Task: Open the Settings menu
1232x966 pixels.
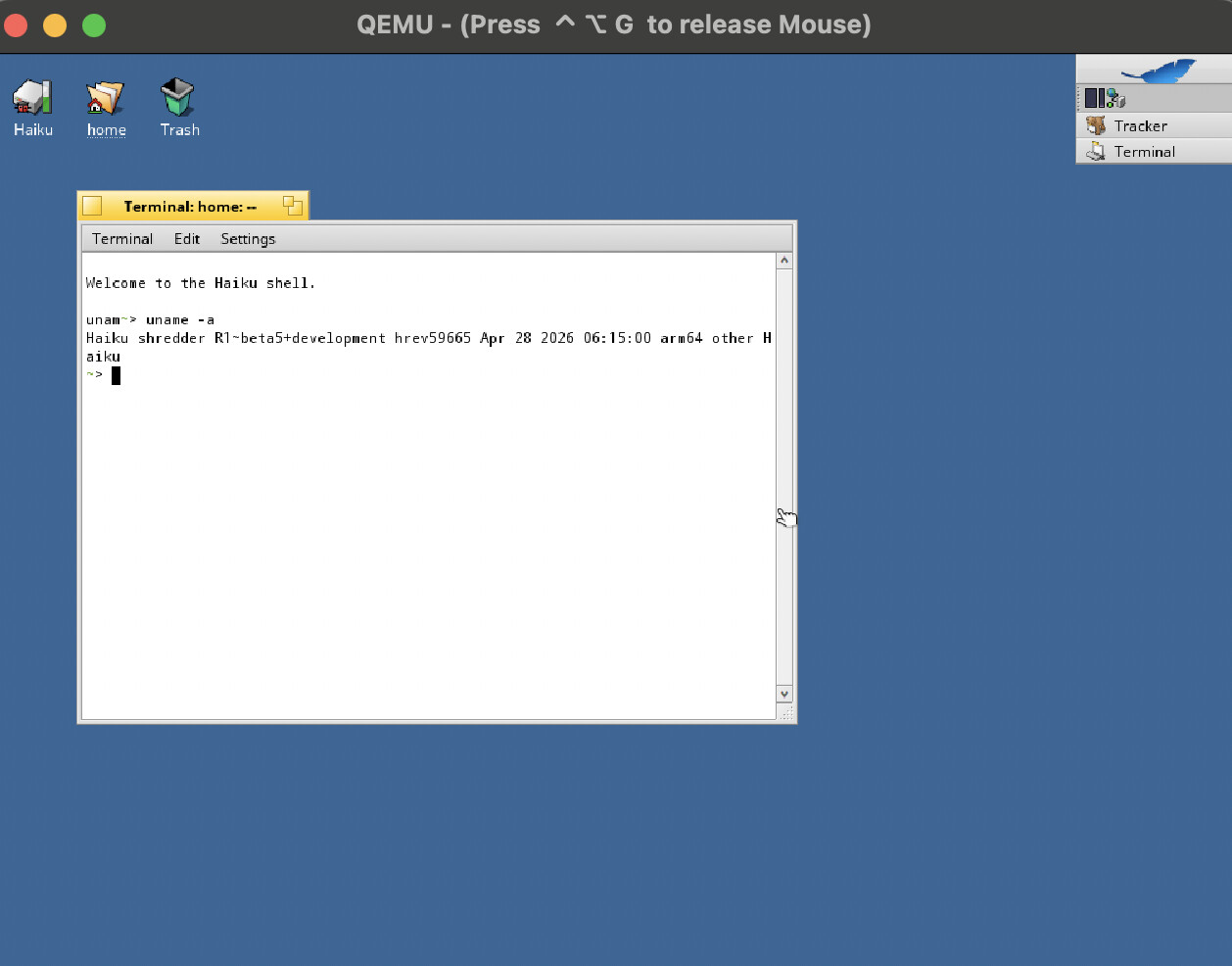Action: 248,239
